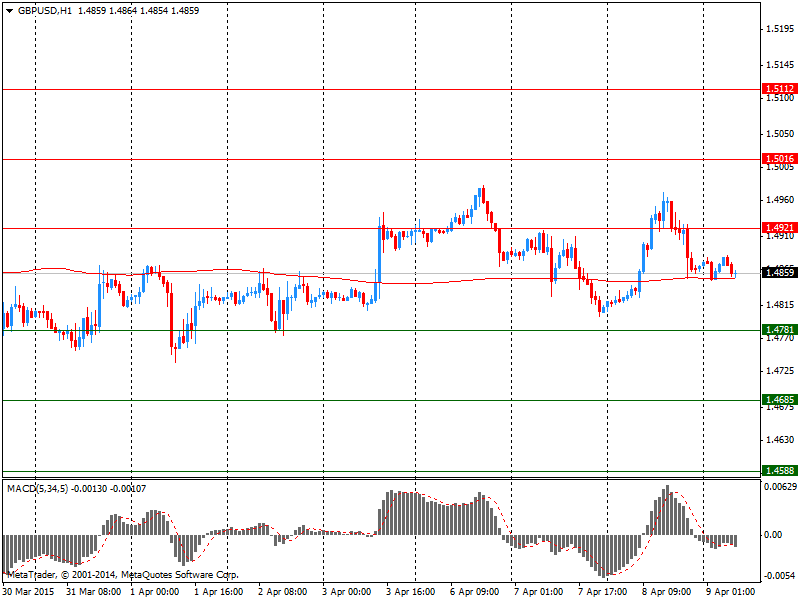This screenshot has width=800, height=600.
Task: Click the current price label 1.4859
Action: pyautogui.click(x=779, y=272)
